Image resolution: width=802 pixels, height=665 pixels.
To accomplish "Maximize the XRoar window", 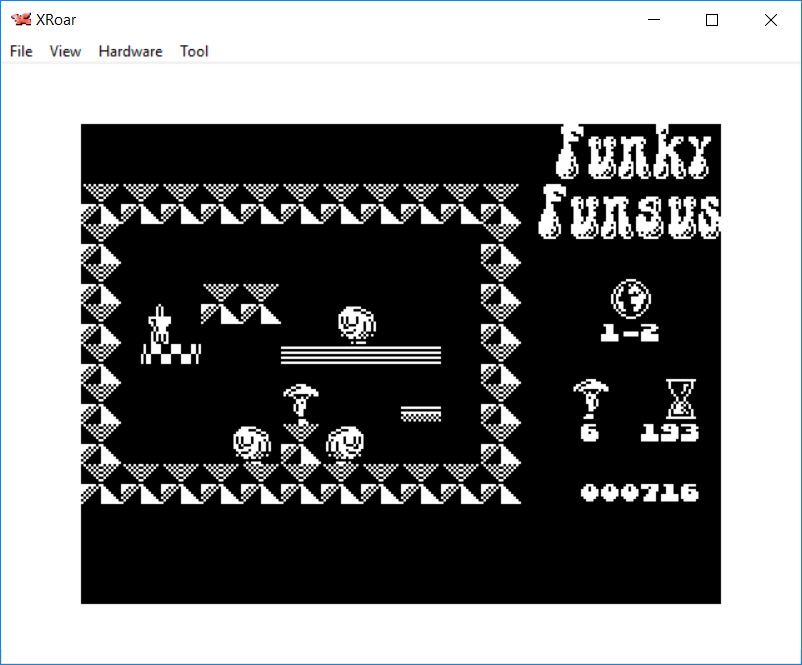I will (x=712, y=20).
